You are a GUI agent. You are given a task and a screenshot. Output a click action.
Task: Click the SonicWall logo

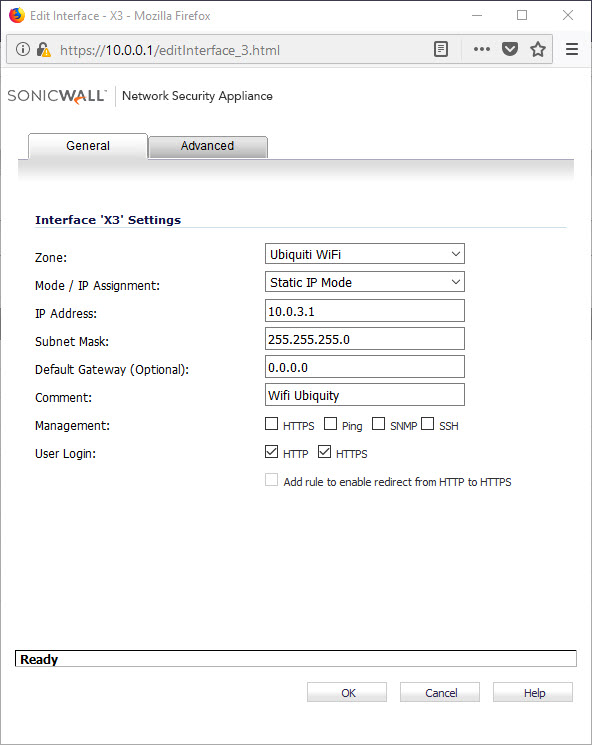coord(57,96)
